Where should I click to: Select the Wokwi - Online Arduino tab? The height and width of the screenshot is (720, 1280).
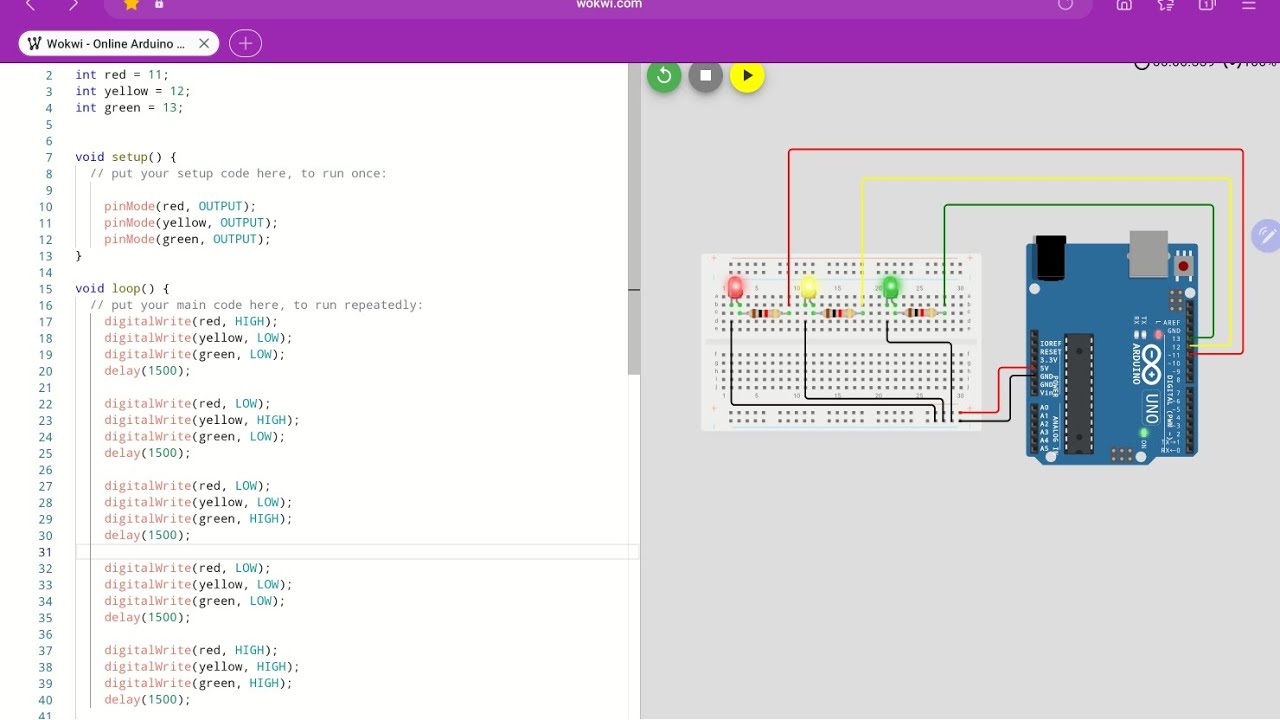click(116, 43)
